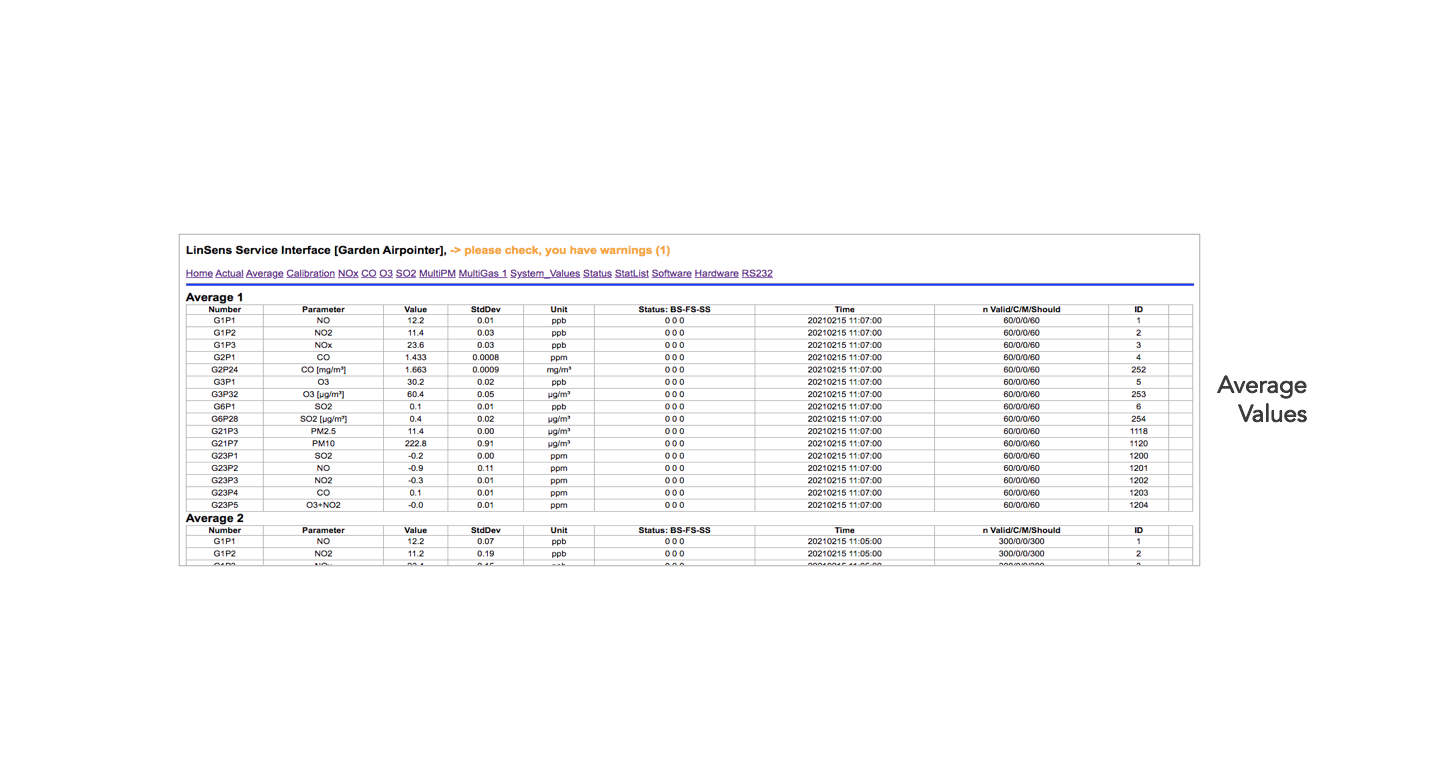
Task: Select the NOx navigation link
Action: coord(348,273)
